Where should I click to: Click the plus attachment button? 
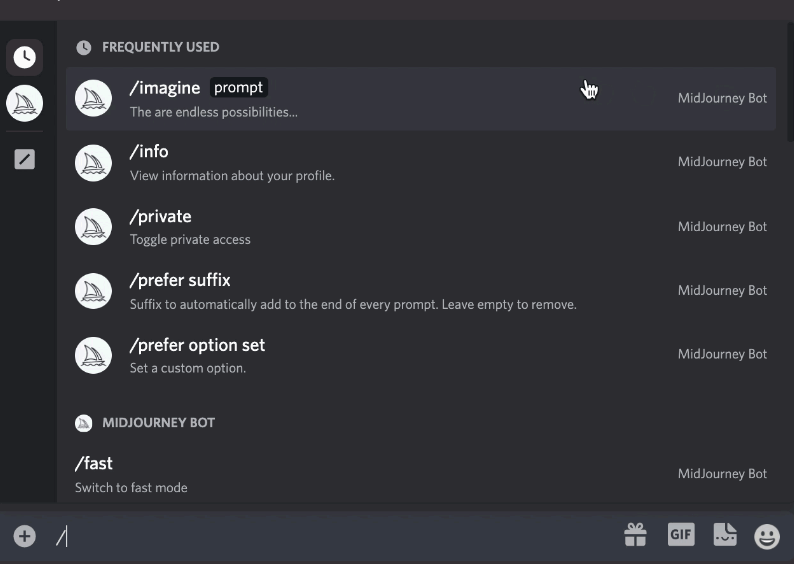click(x=25, y=536)
